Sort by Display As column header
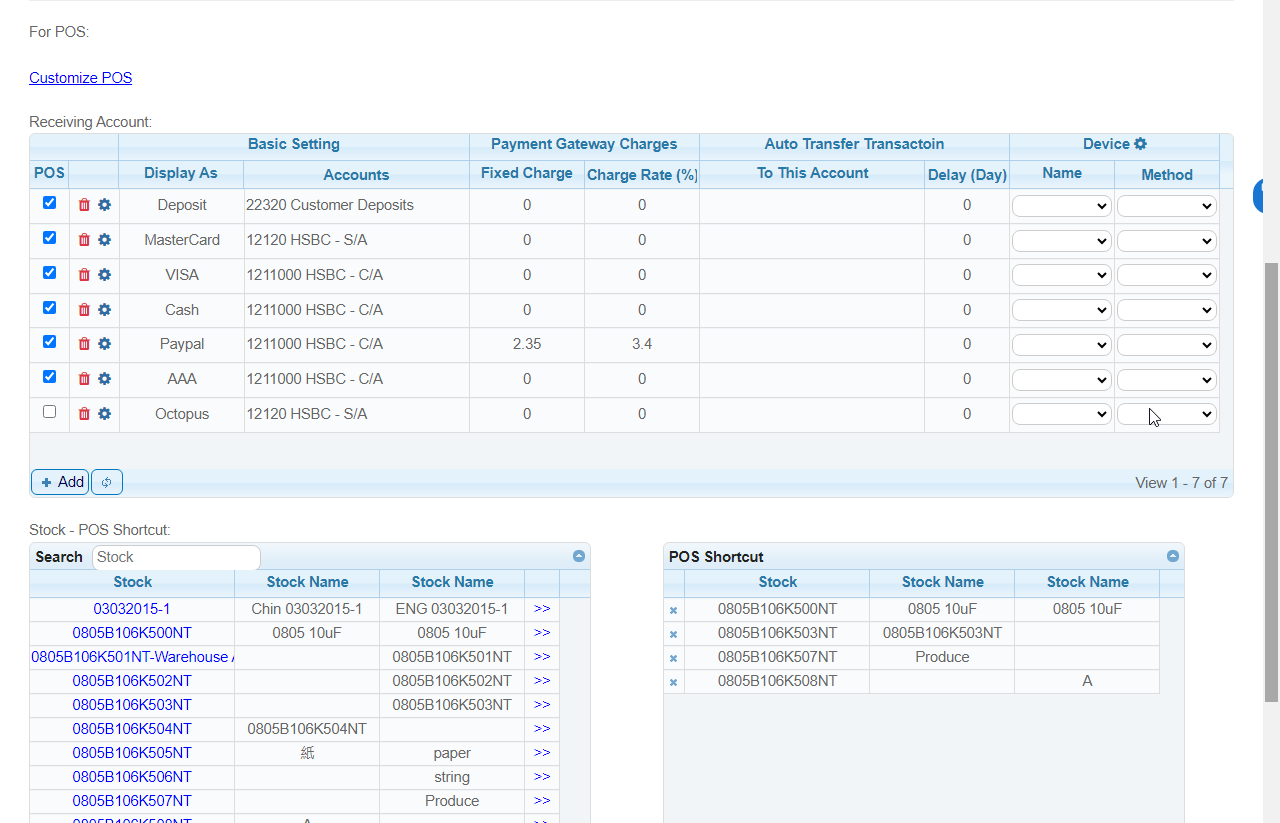1280x823 pixels. pyautogui.click(x=180, y=173)
